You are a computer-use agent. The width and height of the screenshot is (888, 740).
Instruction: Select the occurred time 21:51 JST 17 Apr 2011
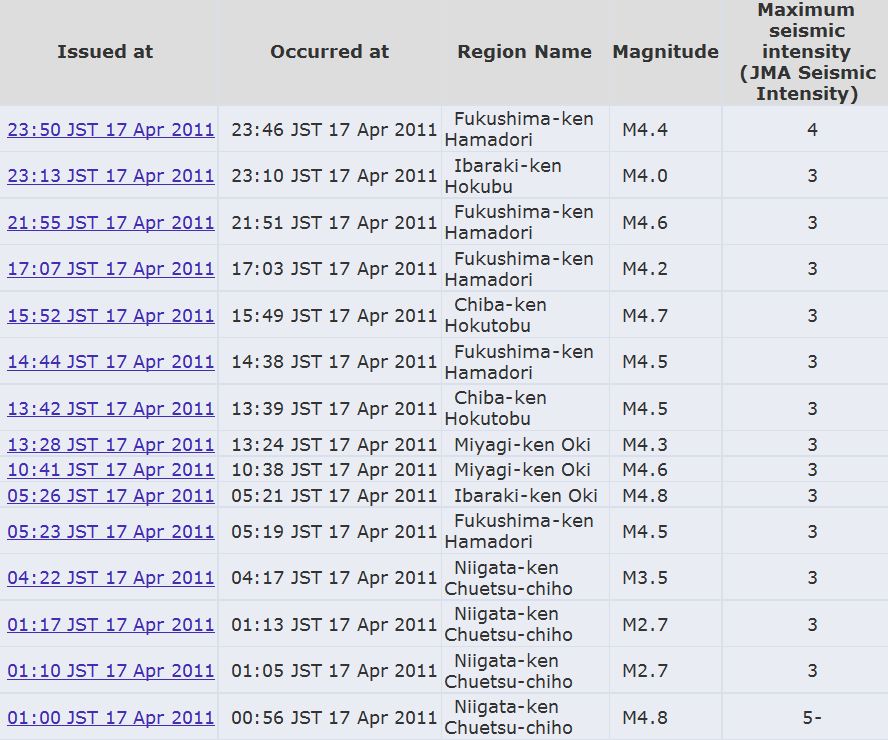tap(334, 223)
